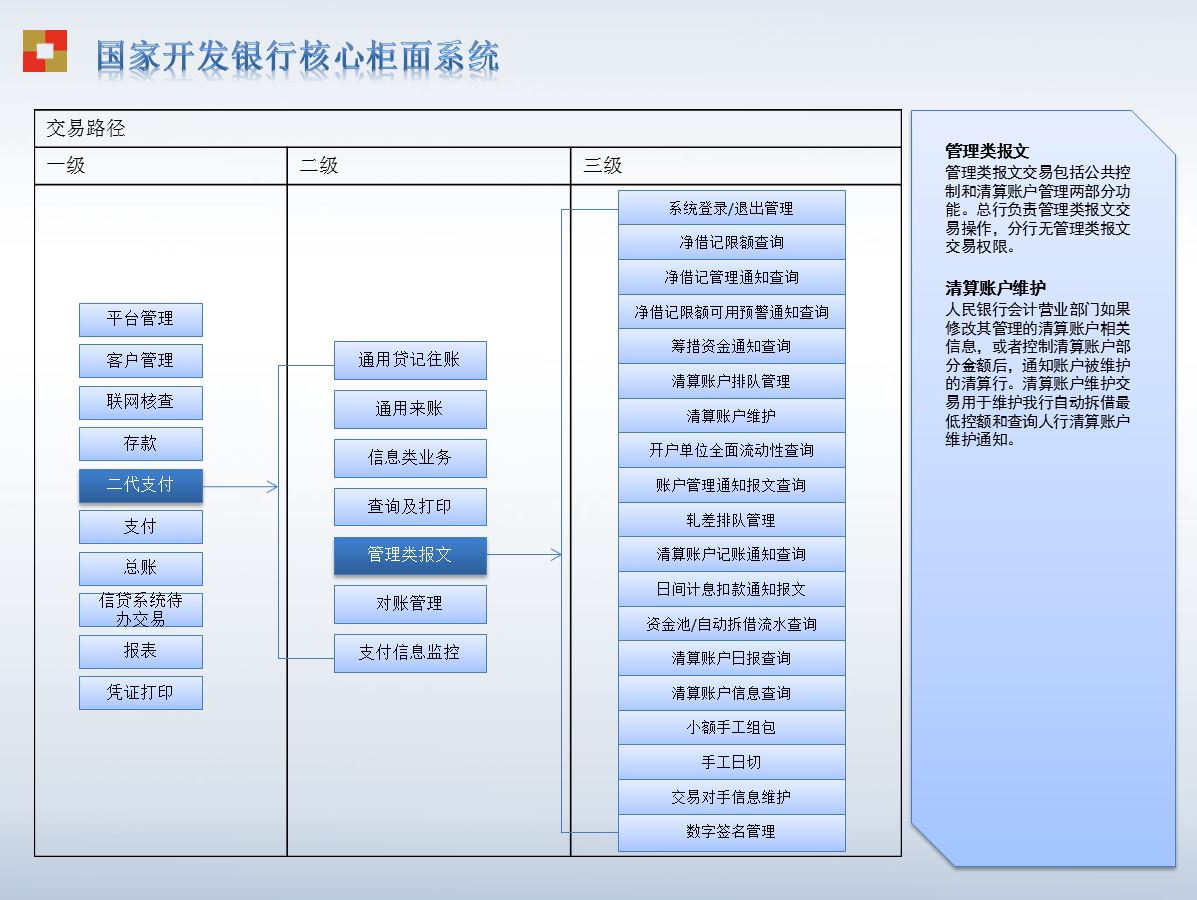Open 信贷系统待办交易 item
This screenshot has width=1197, height=900.
click(x=140, y=610)
